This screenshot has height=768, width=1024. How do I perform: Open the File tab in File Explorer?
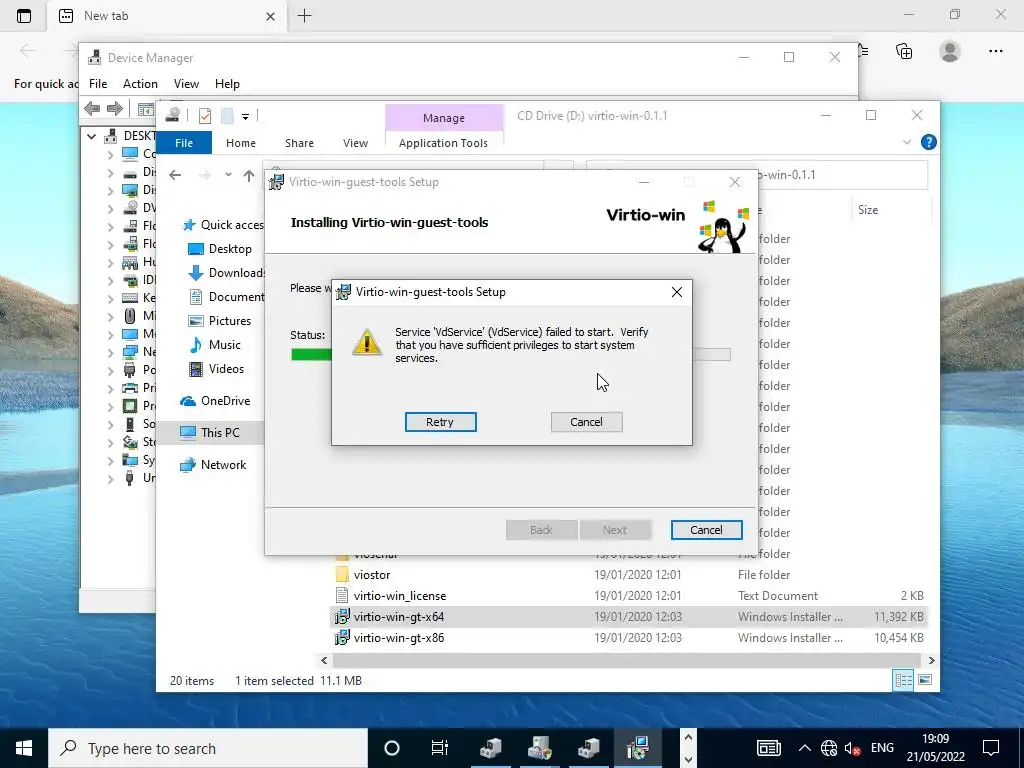pyautogui.click(x=184, y=142)
